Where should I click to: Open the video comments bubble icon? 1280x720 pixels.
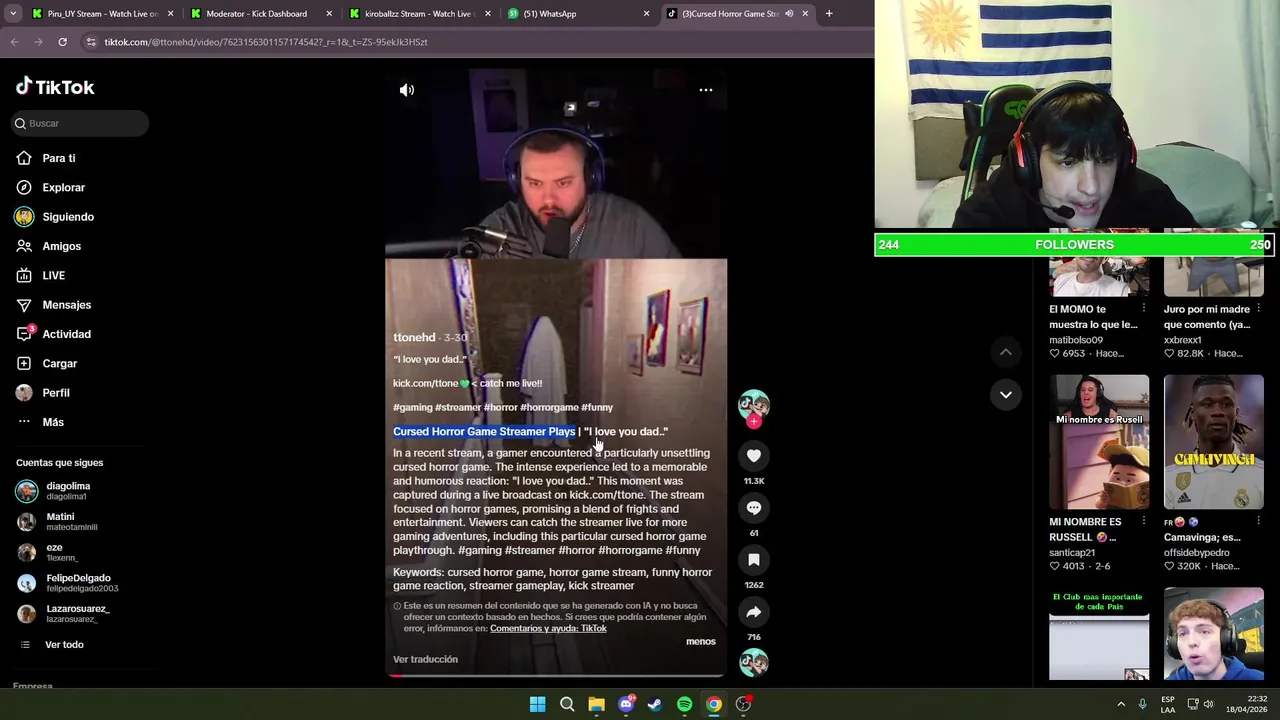click(754, 508)
